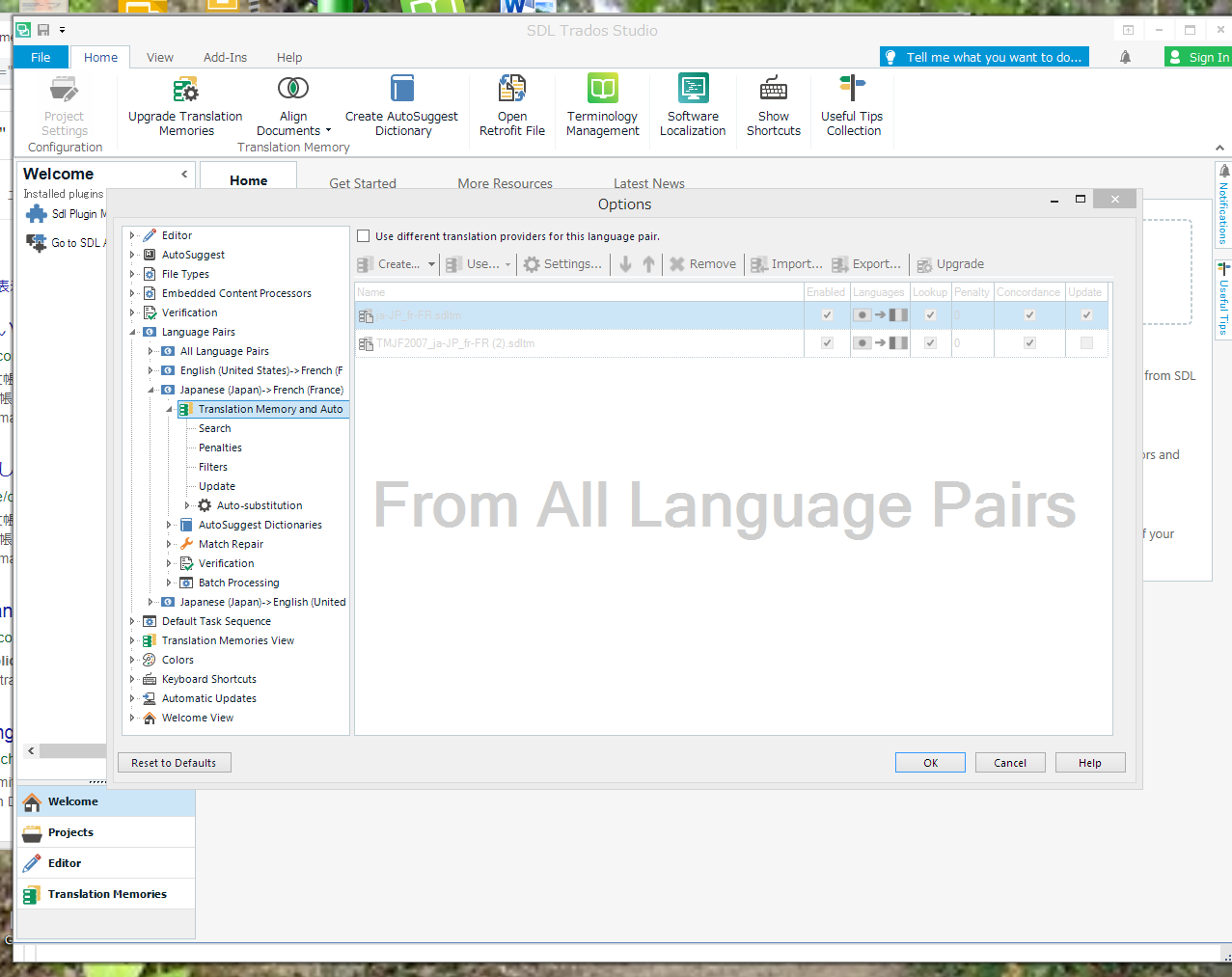
Task: Open Translation Memories view in the navigation pane
Action: click(x=106, y=894)
